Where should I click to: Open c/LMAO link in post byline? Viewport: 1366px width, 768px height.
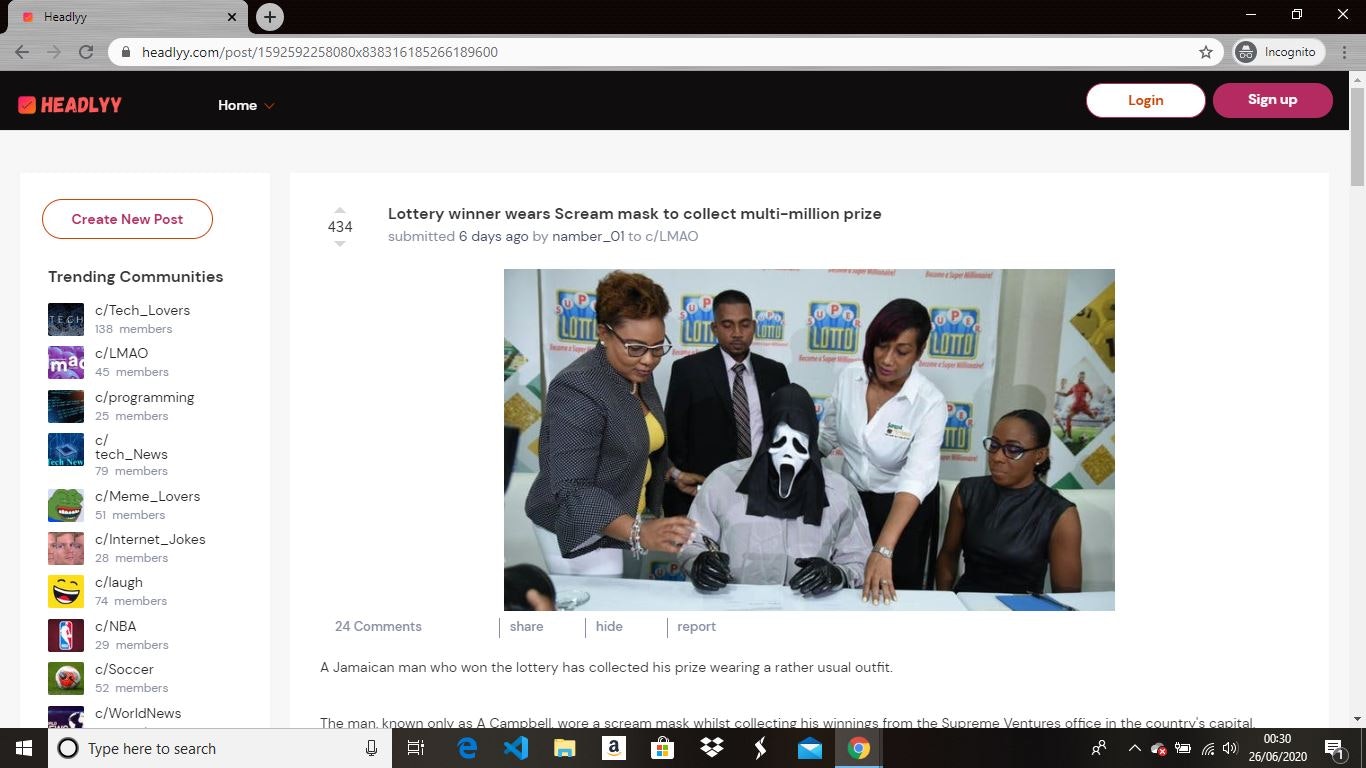672,236
